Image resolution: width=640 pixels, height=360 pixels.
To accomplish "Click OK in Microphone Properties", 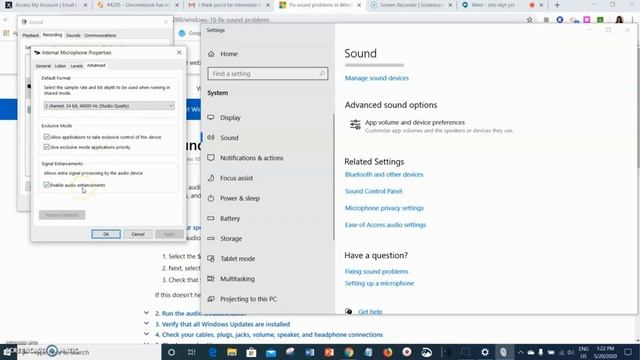I will pos(106,234).
